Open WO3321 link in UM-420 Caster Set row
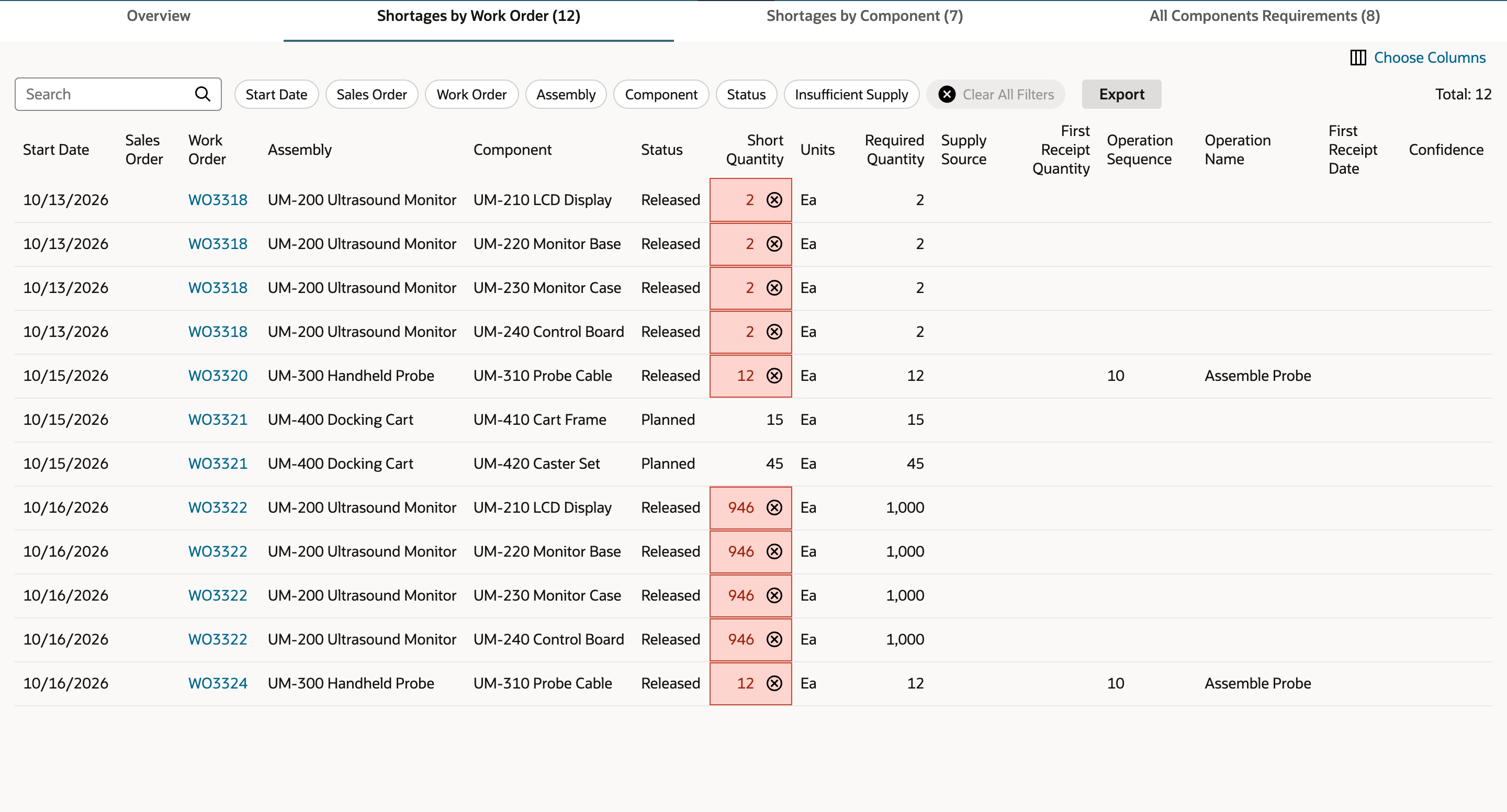This screenshot has width=1507, height=812. click(218, 464)
